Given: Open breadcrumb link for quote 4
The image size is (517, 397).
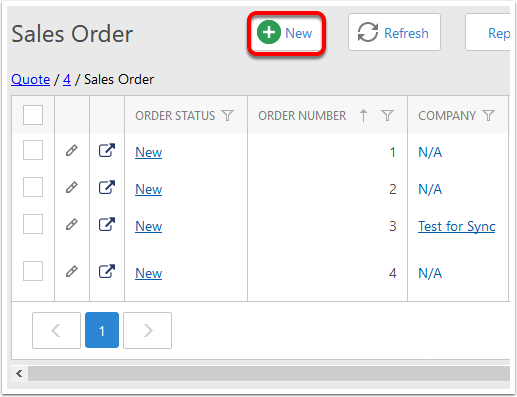Looking at the screenshot, I should [67, 79].
